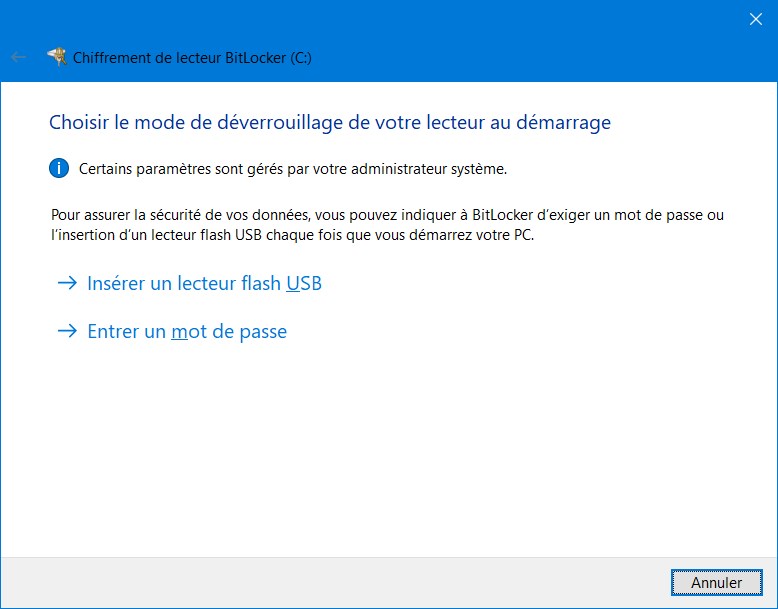This screenshot has width=778, height=609.
Task: Close the BitLocker wizard window
Action: 756,19
